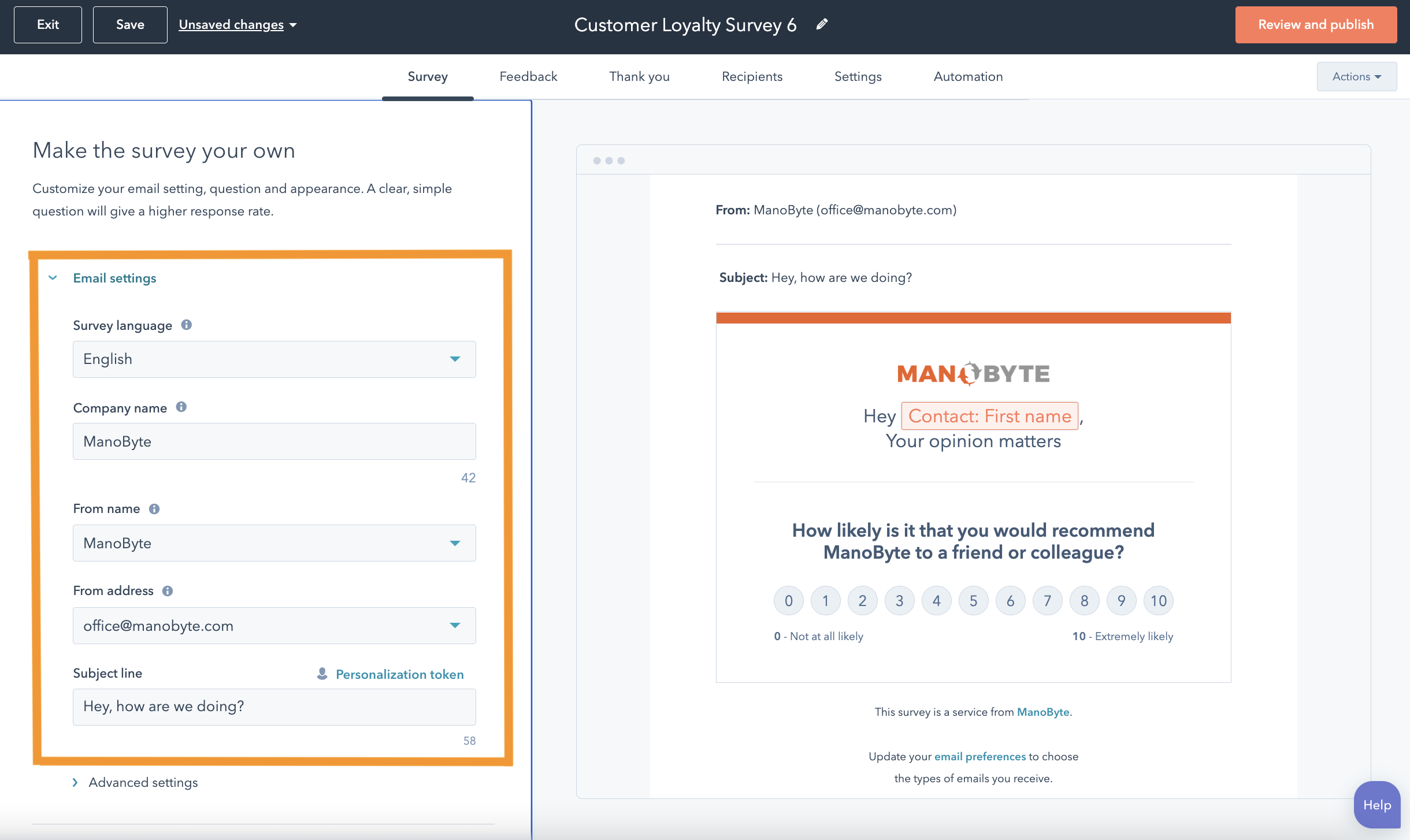
Task: Click Review and publish button
Action: (1316, 24)
